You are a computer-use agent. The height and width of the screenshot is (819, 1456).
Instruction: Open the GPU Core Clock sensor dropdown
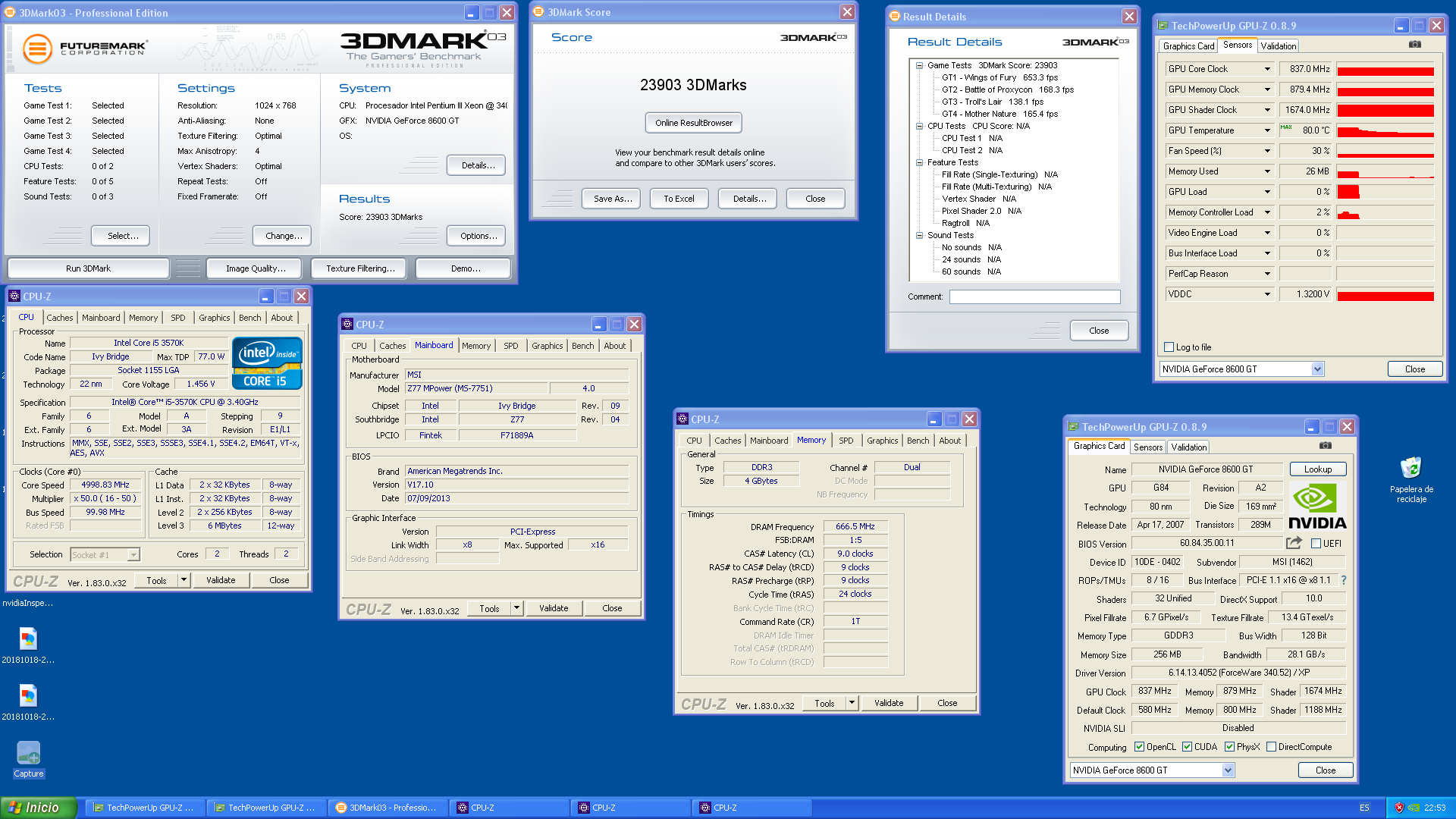pos(1266,69)
